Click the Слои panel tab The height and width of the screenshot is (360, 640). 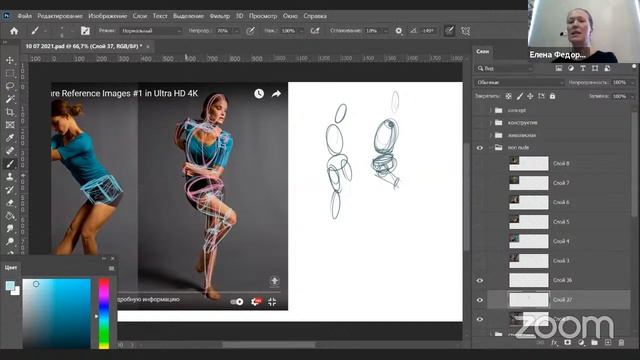tap(482, 51)
